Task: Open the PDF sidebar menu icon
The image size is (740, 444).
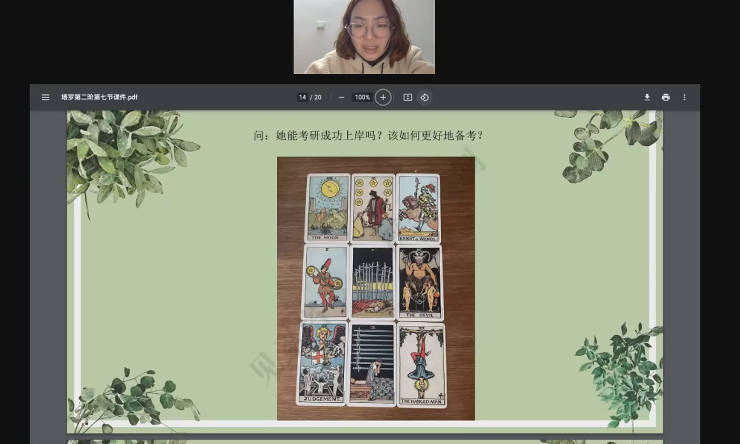Action: (45, 97)
